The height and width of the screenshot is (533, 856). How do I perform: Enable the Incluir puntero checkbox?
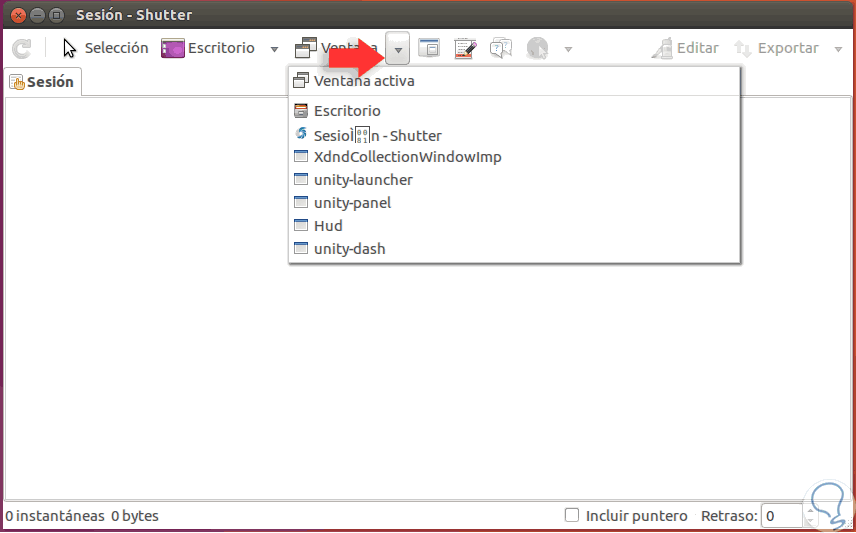point(572,515)
